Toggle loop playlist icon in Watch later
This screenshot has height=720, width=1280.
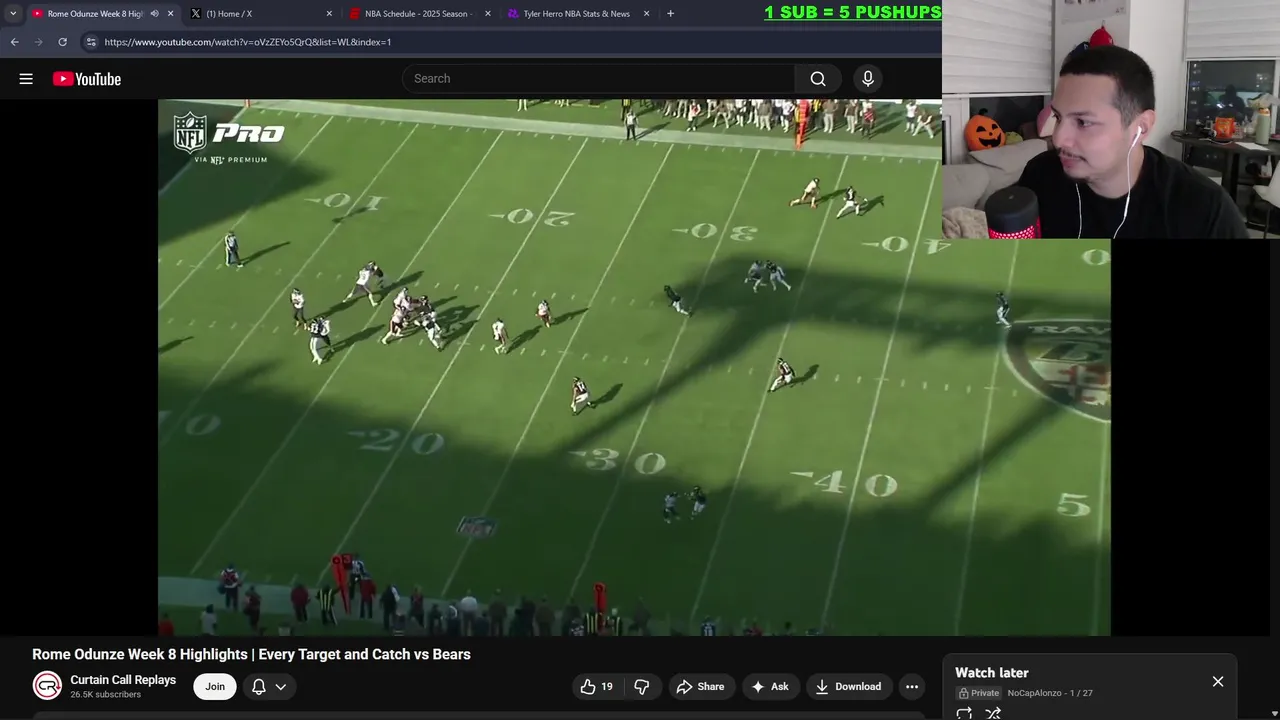pos(964,713)
